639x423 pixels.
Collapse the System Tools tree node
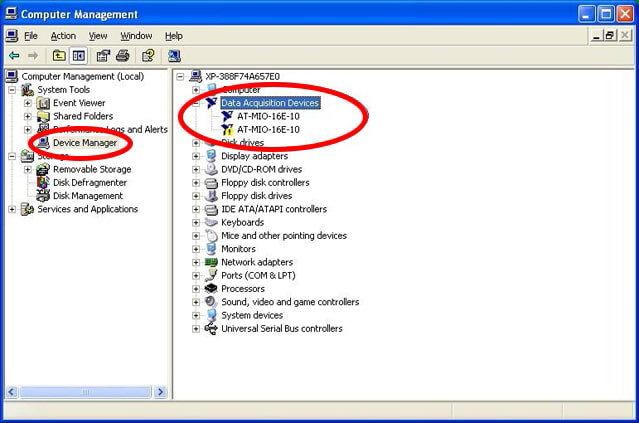tap(12, 90)
